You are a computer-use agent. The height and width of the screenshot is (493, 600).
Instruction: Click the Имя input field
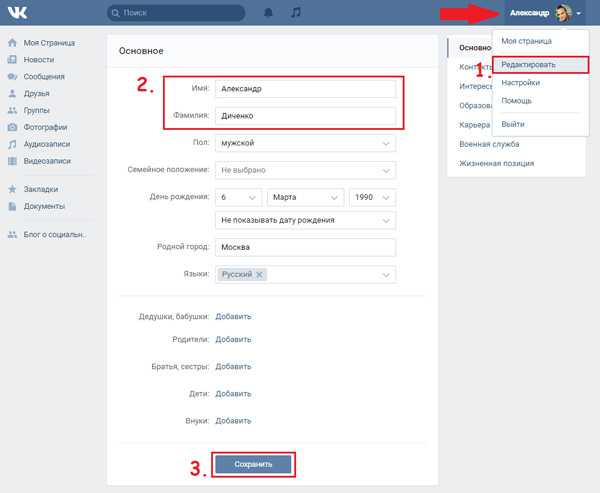pyautogui.click(x=305, y=89)
